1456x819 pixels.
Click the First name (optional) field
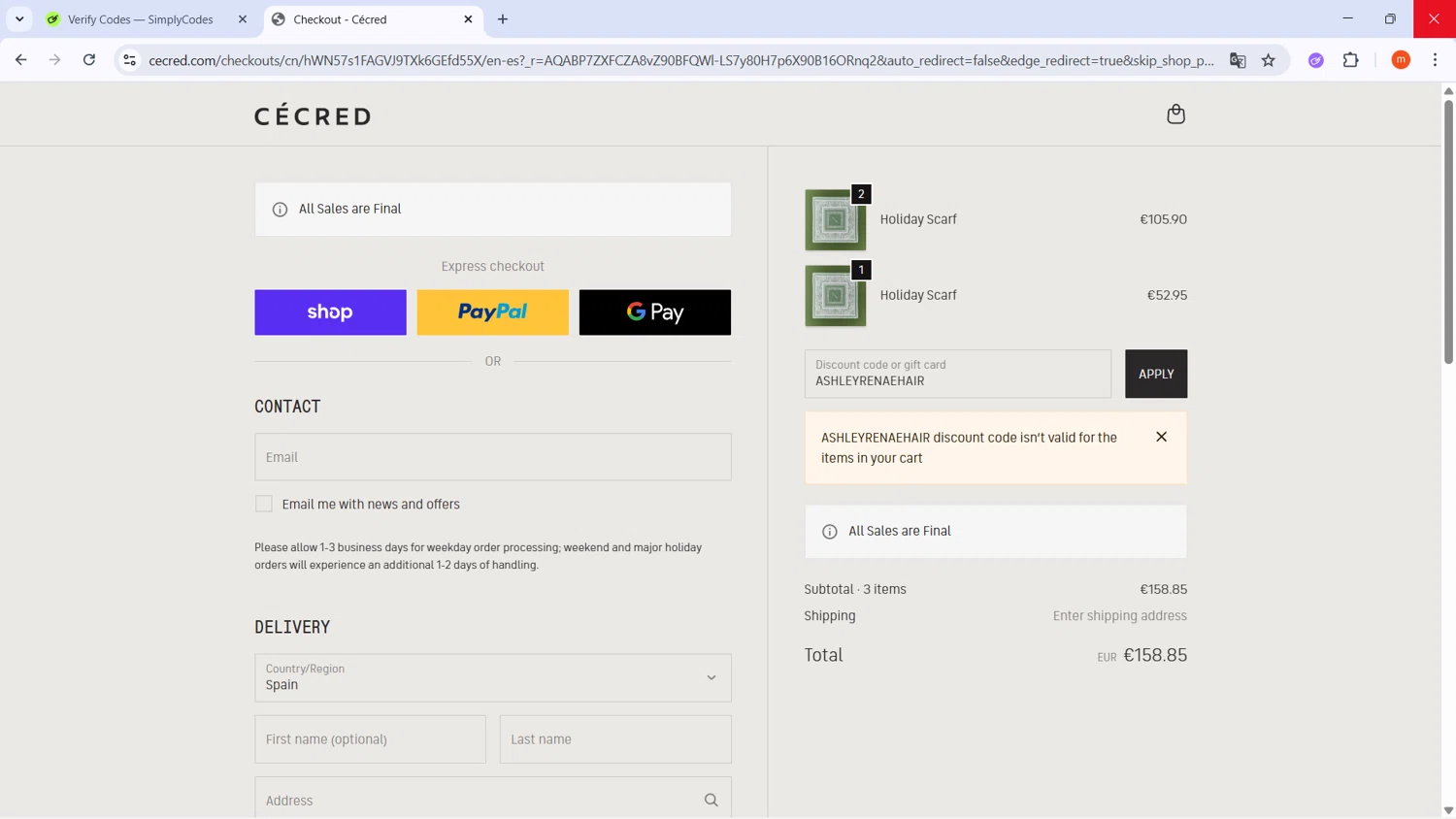coord(370,739)
